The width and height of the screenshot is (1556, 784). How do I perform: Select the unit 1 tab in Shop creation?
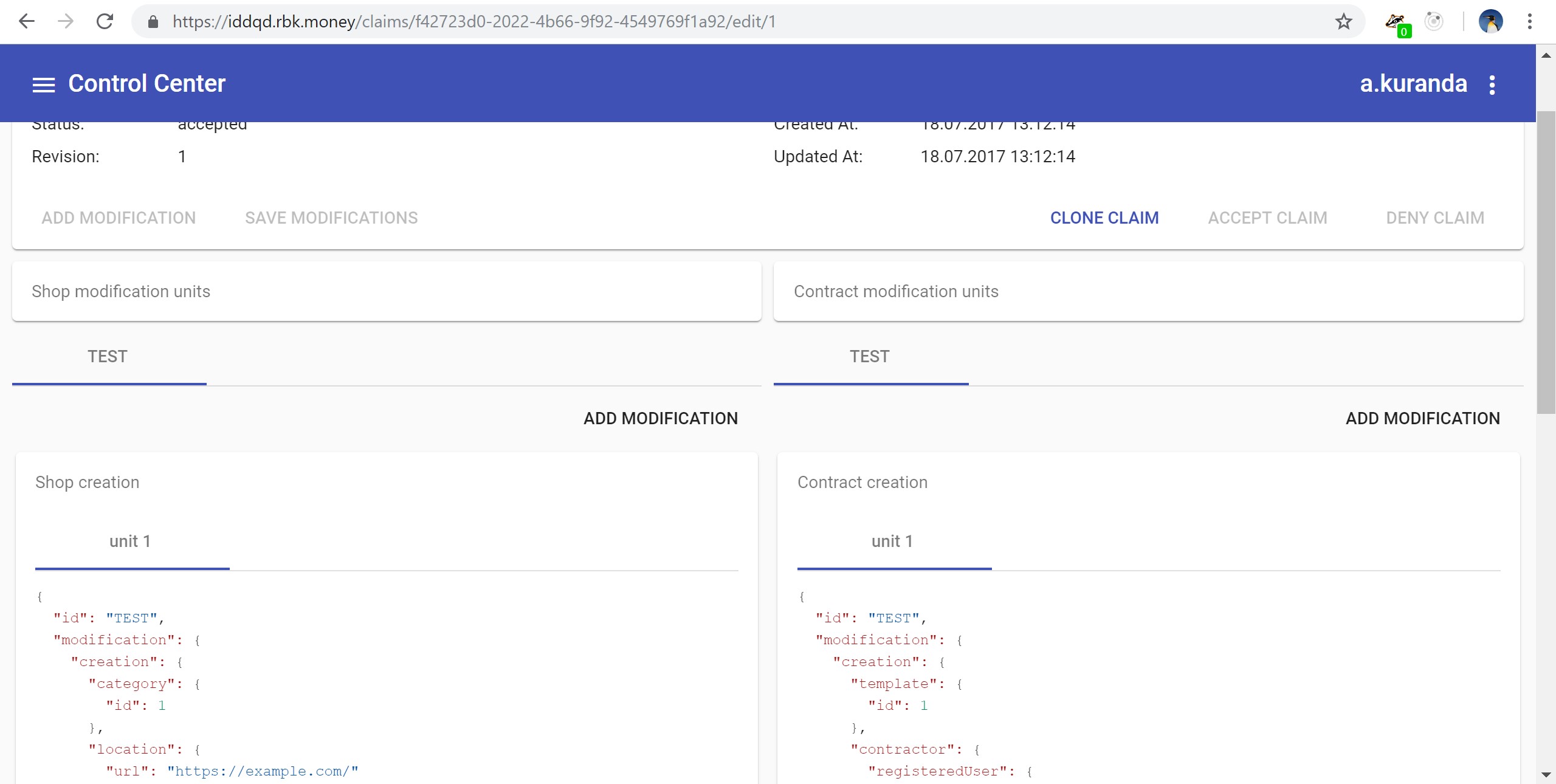coord(130,542)
